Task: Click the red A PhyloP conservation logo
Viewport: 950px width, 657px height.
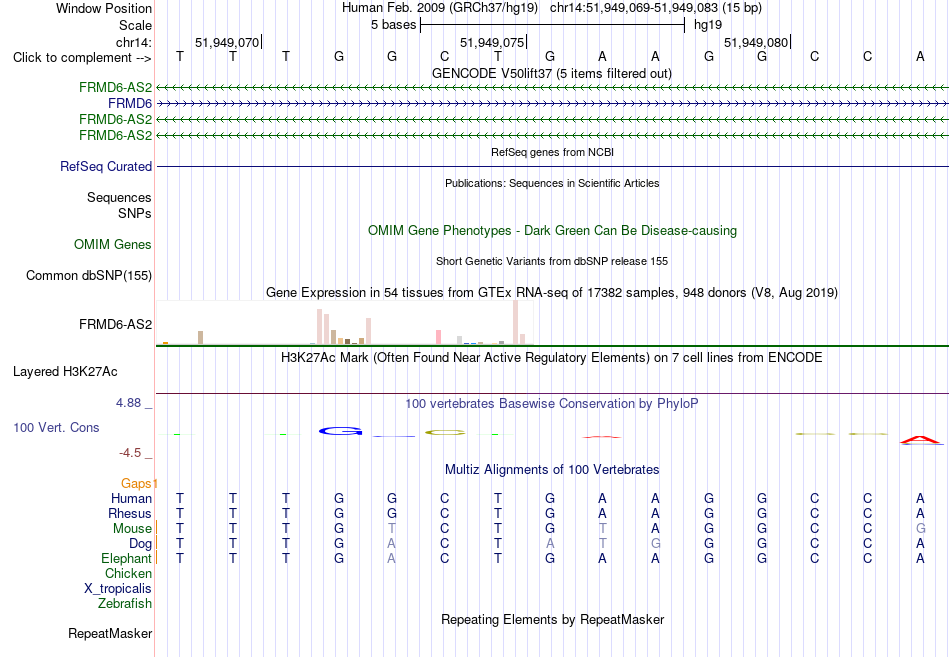Action: [x=920, y=440]
